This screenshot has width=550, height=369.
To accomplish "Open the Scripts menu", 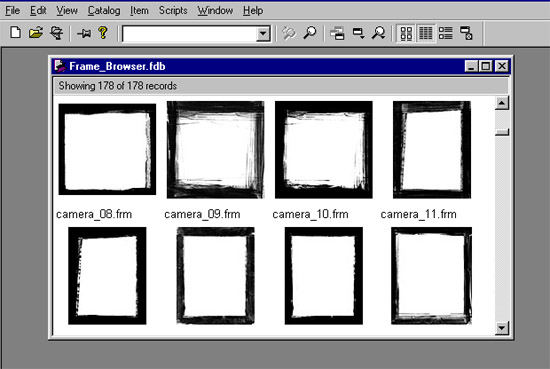I will [173, 11].
